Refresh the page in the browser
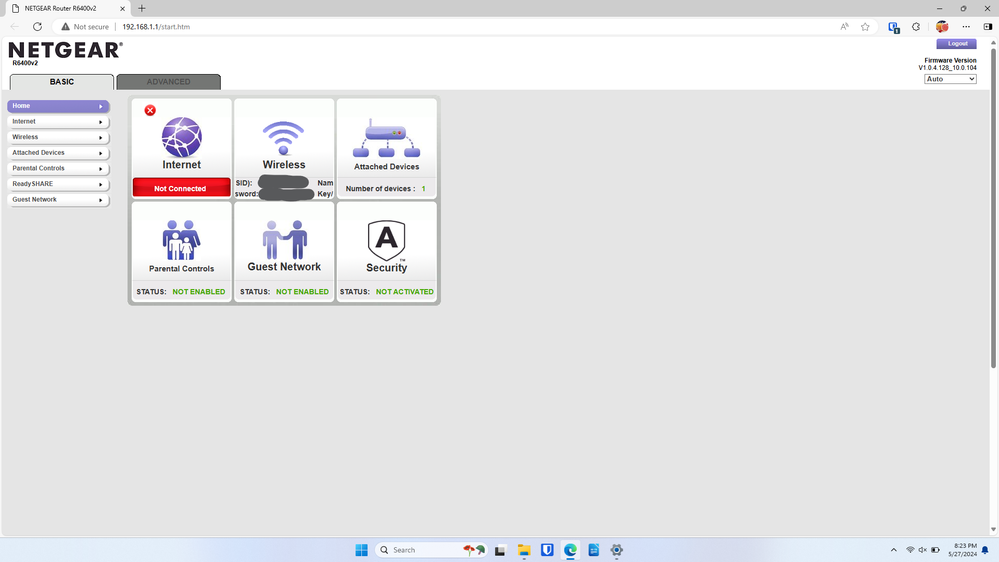The width and height of the screenshot is (999, 562). (37, 27)
